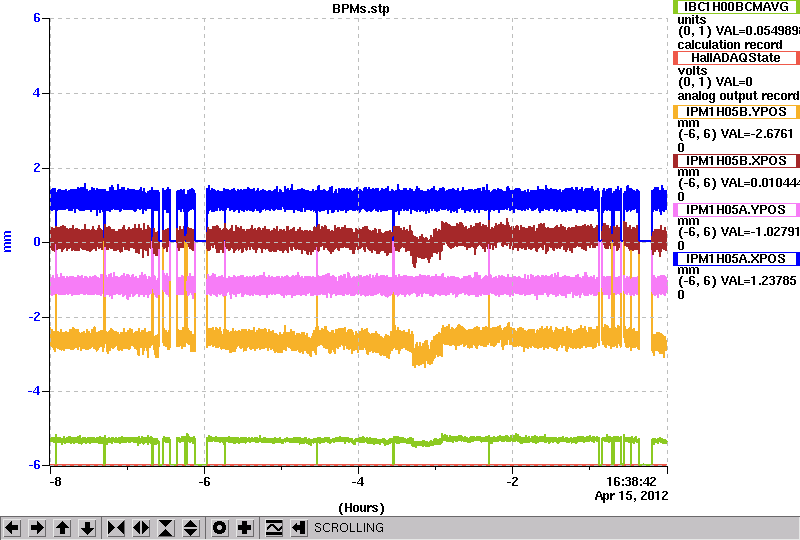
Task: Click the -6 hours tick label on x-axis
Action: pos(204,482)
